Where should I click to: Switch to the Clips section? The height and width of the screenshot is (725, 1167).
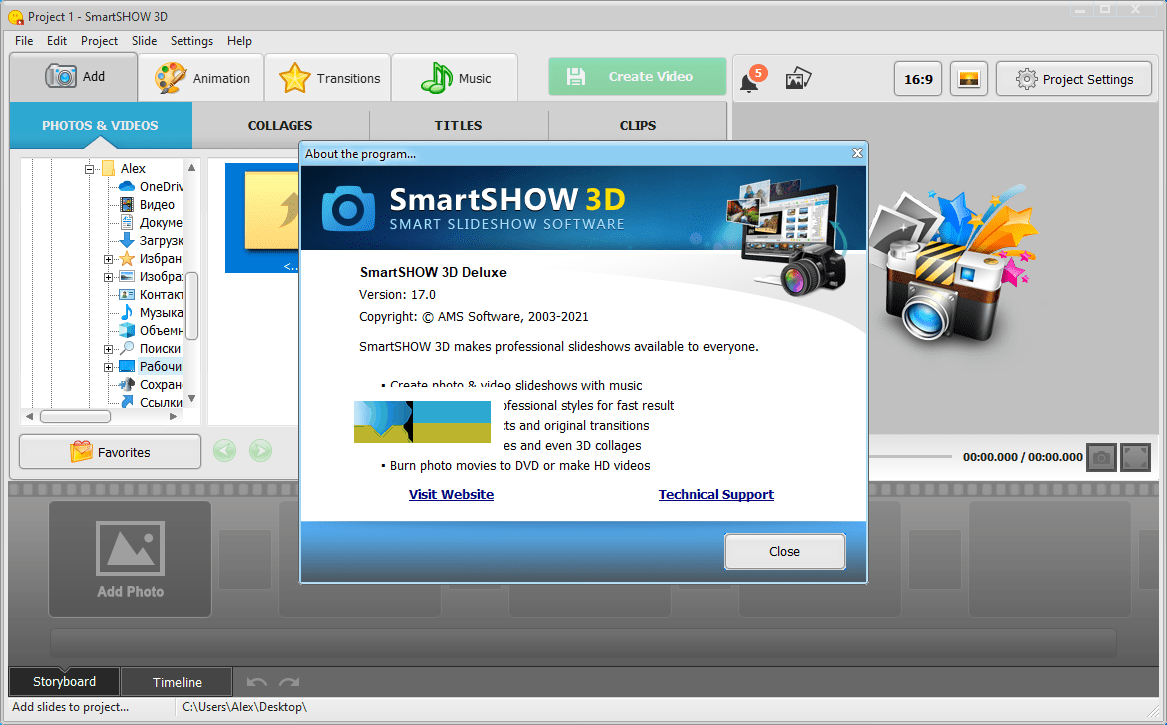[x=638, y=125]
